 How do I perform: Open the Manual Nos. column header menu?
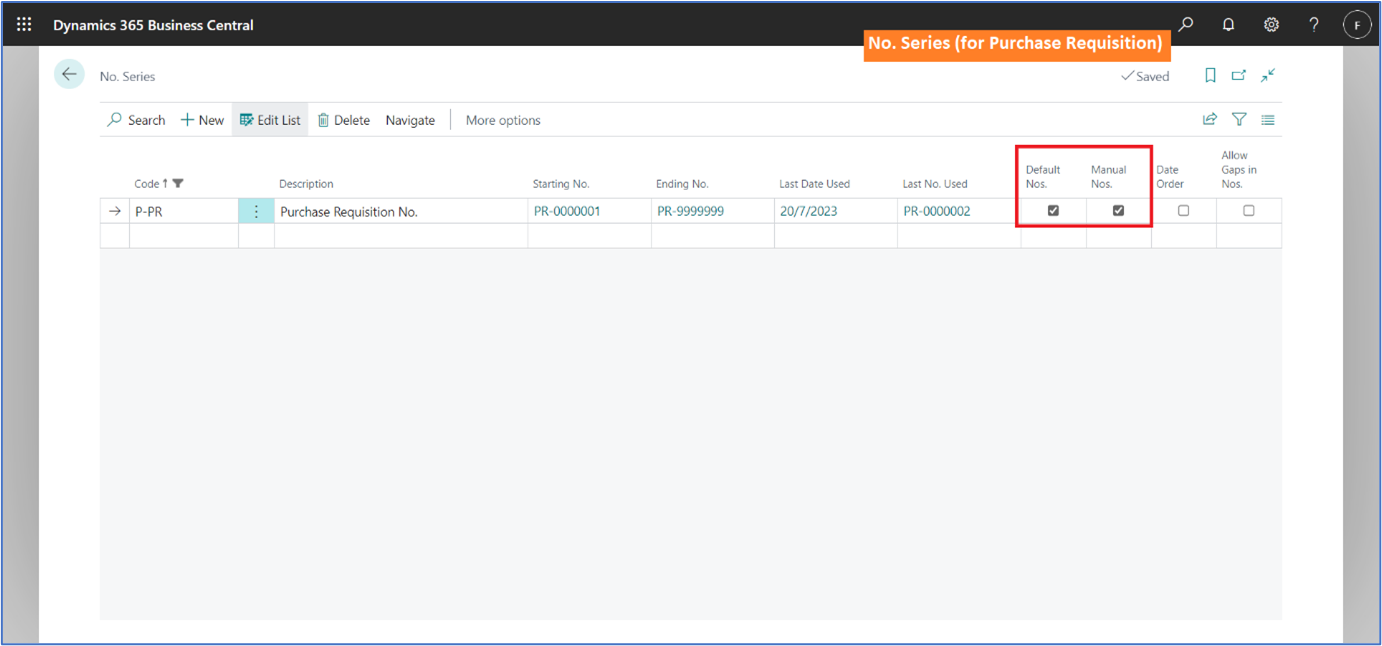pos(1108,177)
